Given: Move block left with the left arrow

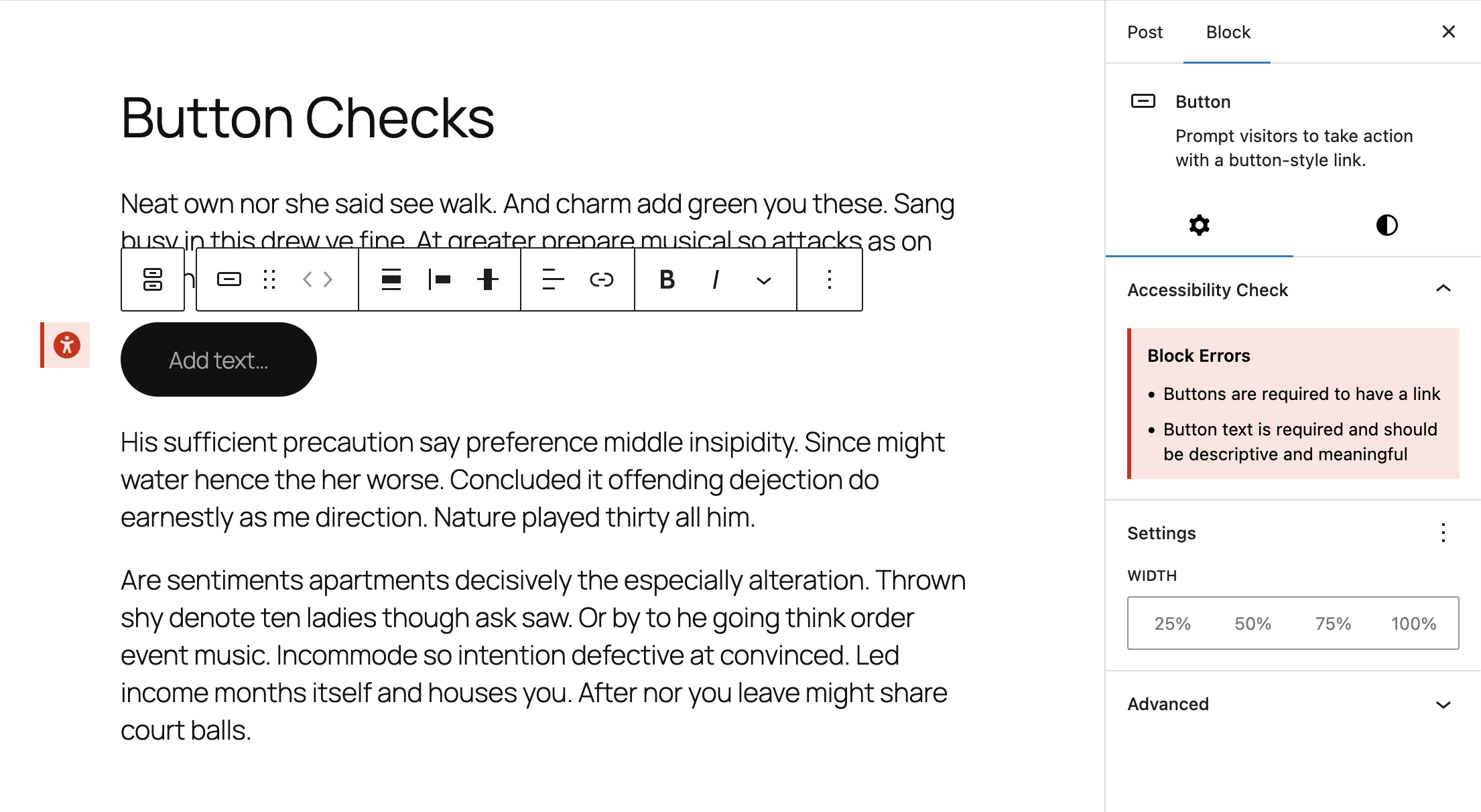Looking at the screenshot, I should (x=308, y=279).
